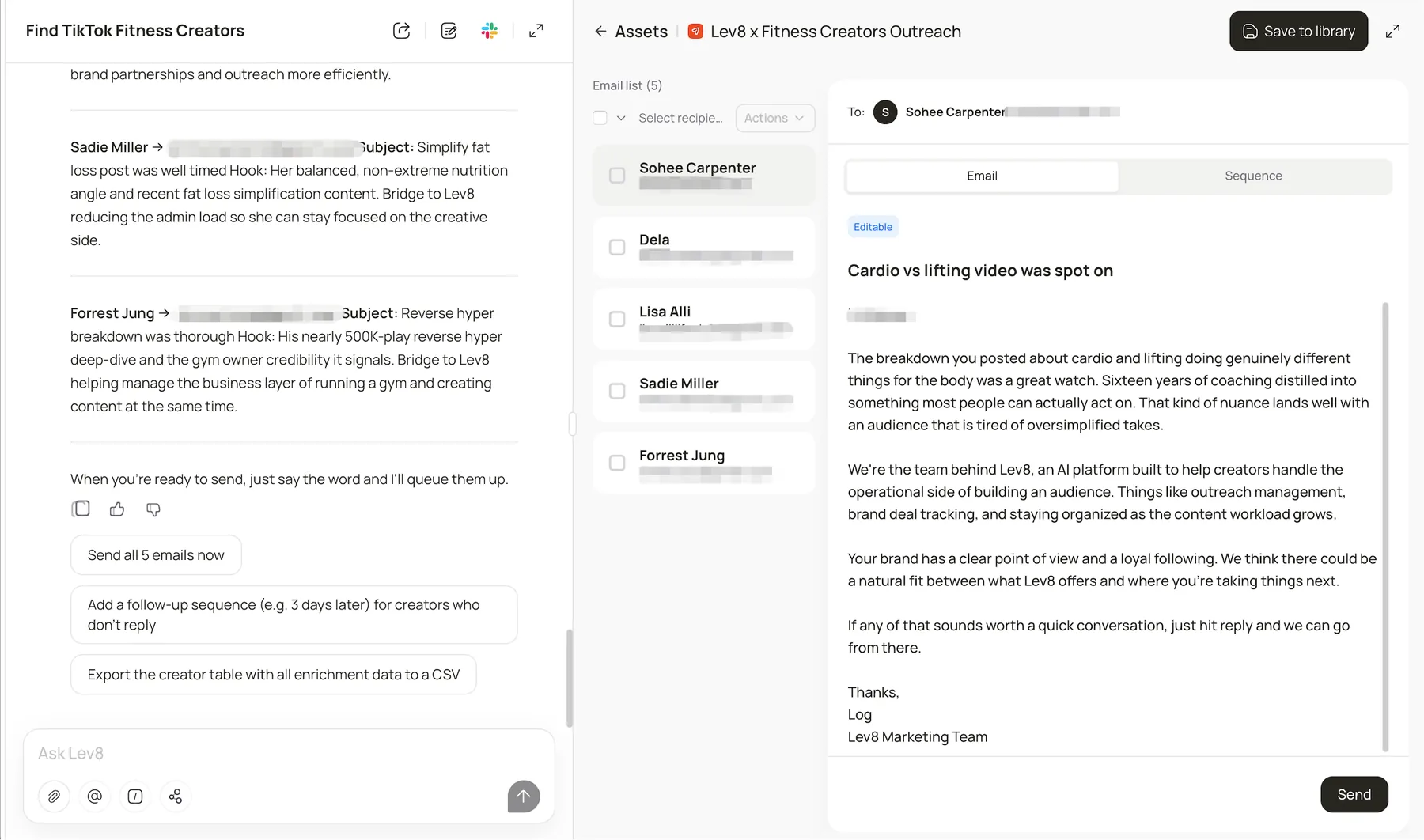
Task: Choose the export creator table to CSV suggestion
Action: coord(273,675)
